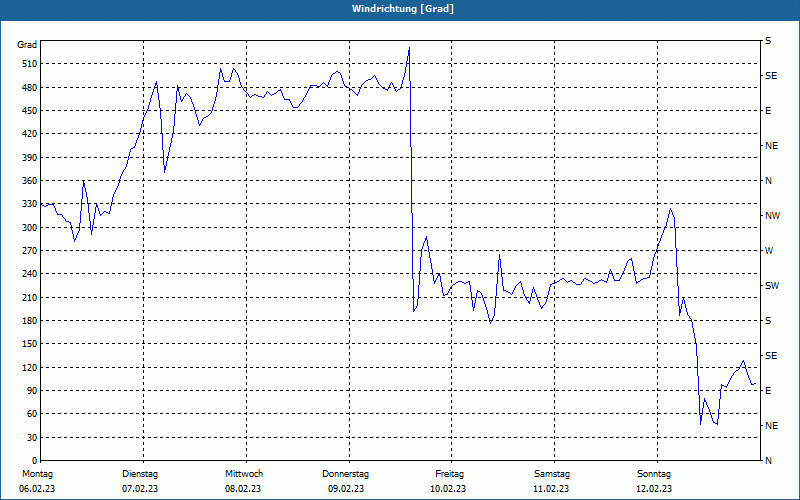Select the "Donnerstag" day label
This screenshot has width=800, height=500.
tap(345, 474)
